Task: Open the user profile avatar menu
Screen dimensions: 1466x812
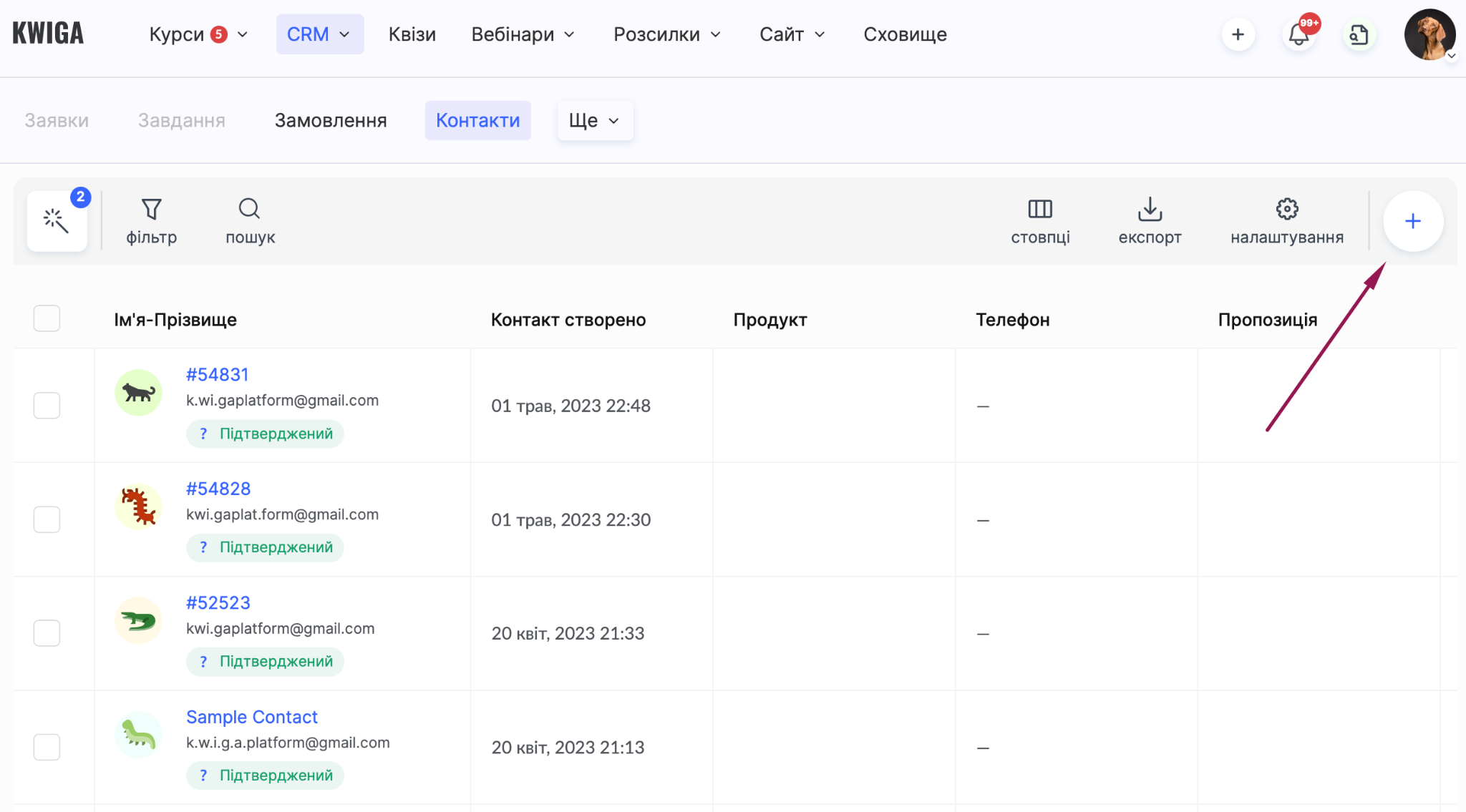Action: tap(1429, 34)
